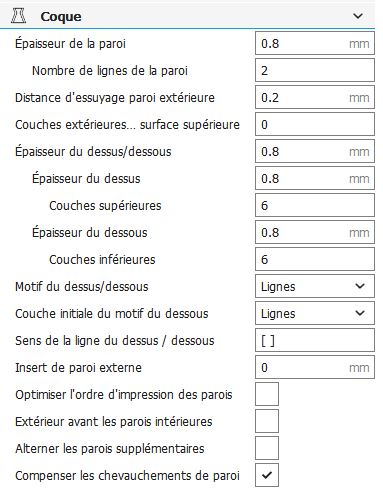Click Sens de la ligne du dessus field
Image resolution: width=383 pixels, height=489 pixels.
click(315, 340)
